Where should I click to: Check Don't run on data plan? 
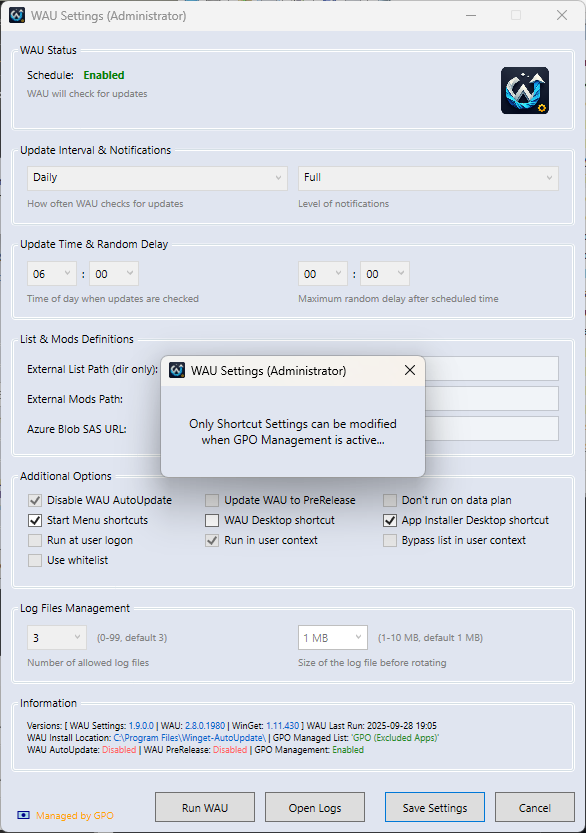coord(390,500)
